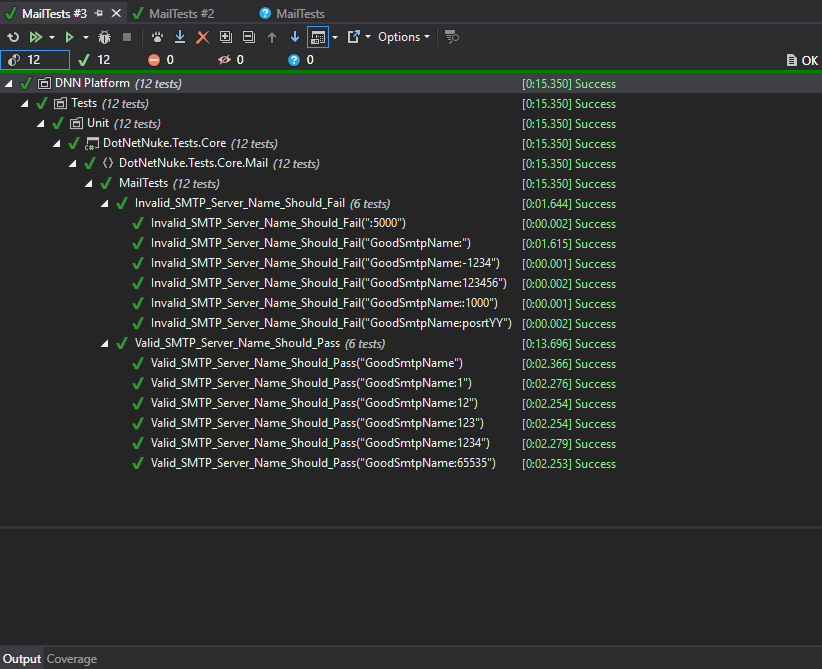This screenshot has width=822, height=669.
Task: Select the Output tab at the bottom
Action: 21,659
